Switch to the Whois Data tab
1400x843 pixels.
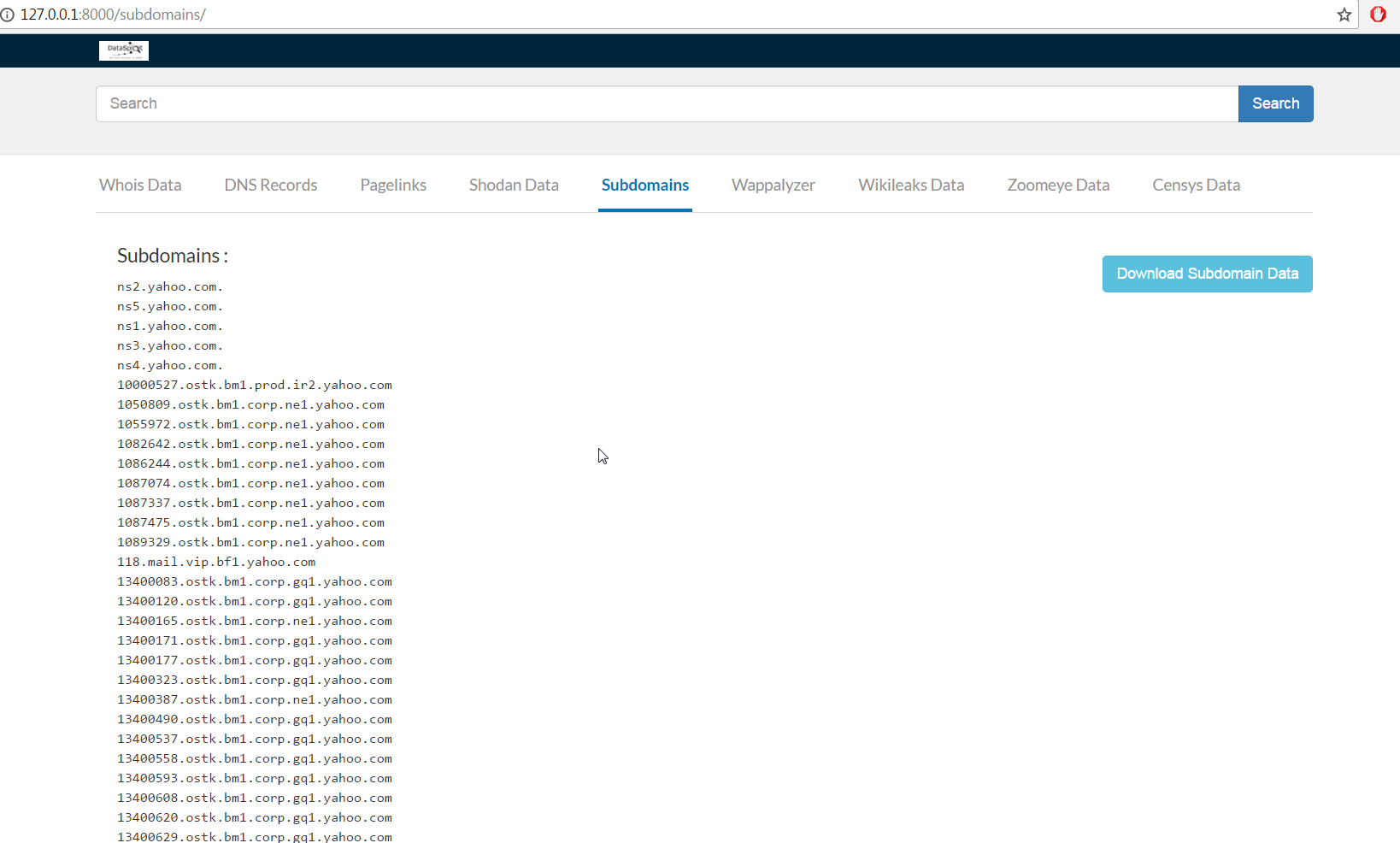click(140, 185)
